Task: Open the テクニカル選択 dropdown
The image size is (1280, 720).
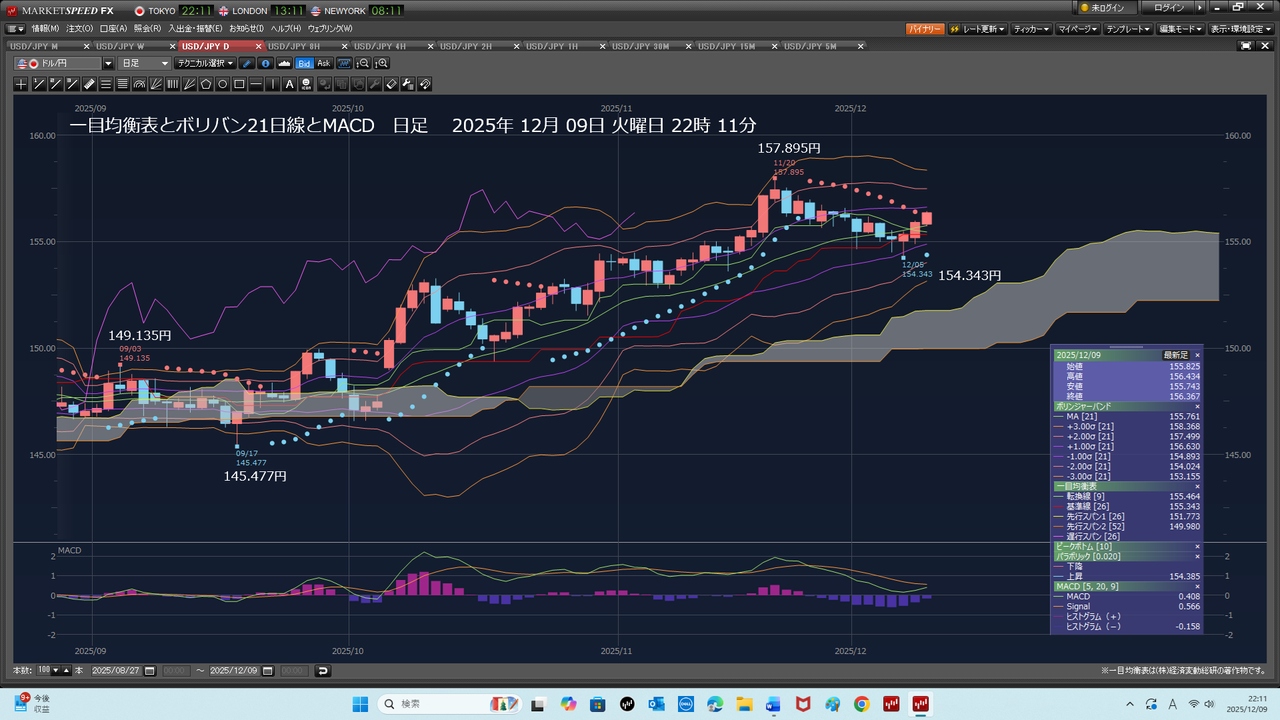Action: (x=206, y=63)
